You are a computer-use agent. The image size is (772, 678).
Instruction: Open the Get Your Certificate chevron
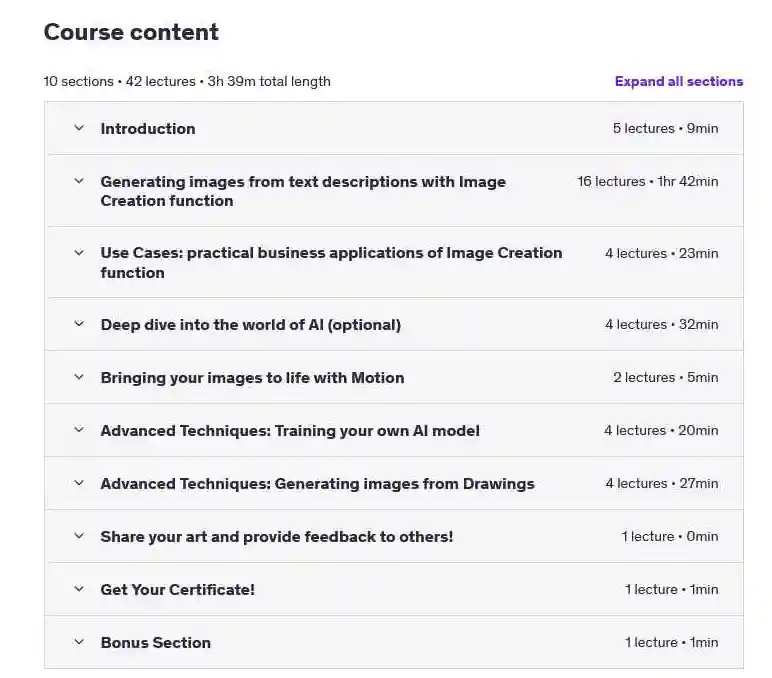(x=79, y=589)
